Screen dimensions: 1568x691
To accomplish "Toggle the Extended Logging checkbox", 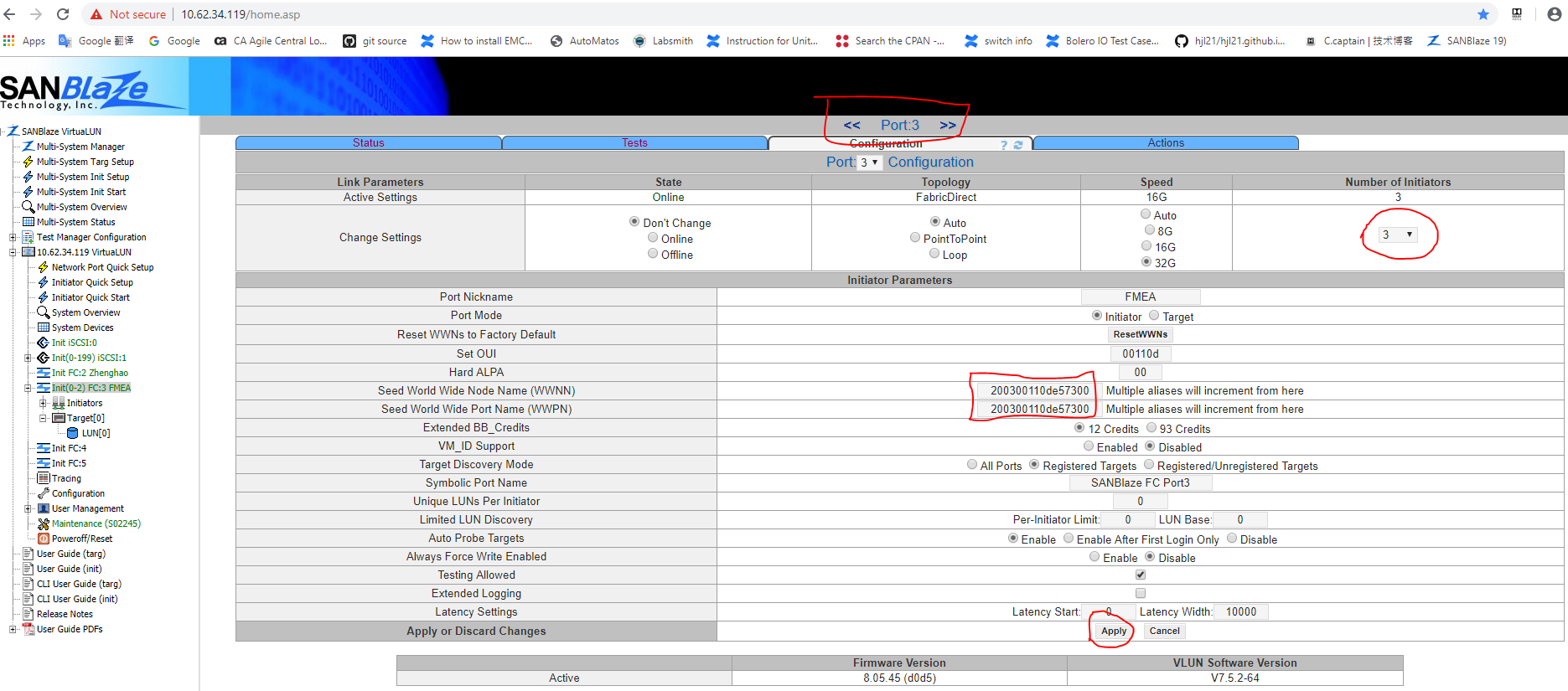I will pyautogui.click(x=1141, y=593).
